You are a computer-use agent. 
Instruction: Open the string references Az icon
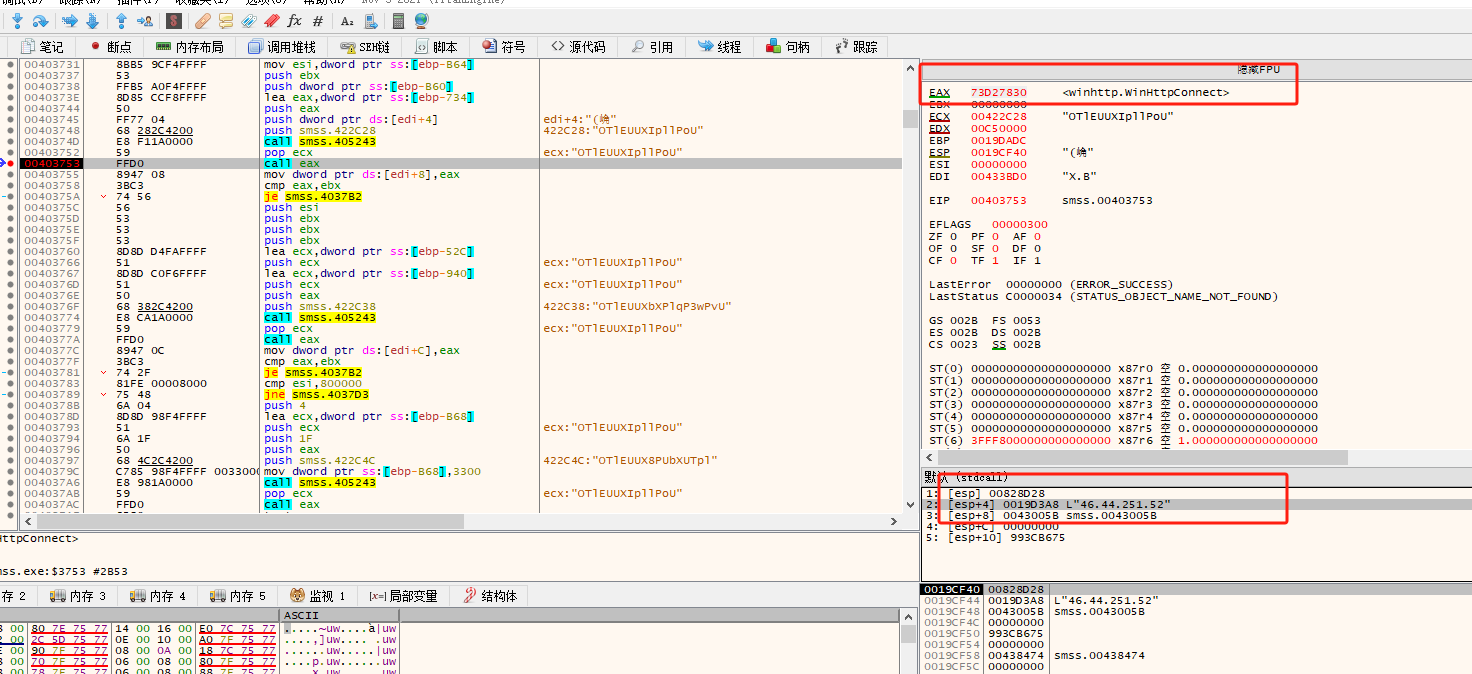347,20
